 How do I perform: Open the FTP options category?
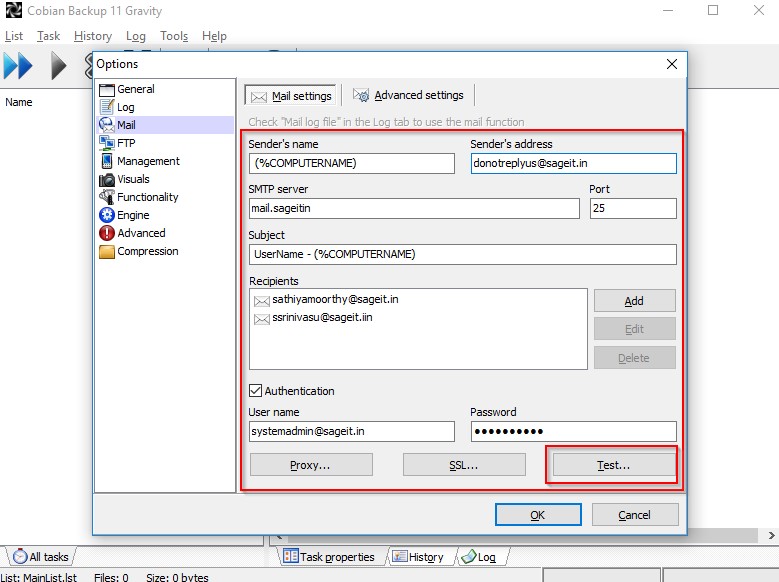pos(125,143)
